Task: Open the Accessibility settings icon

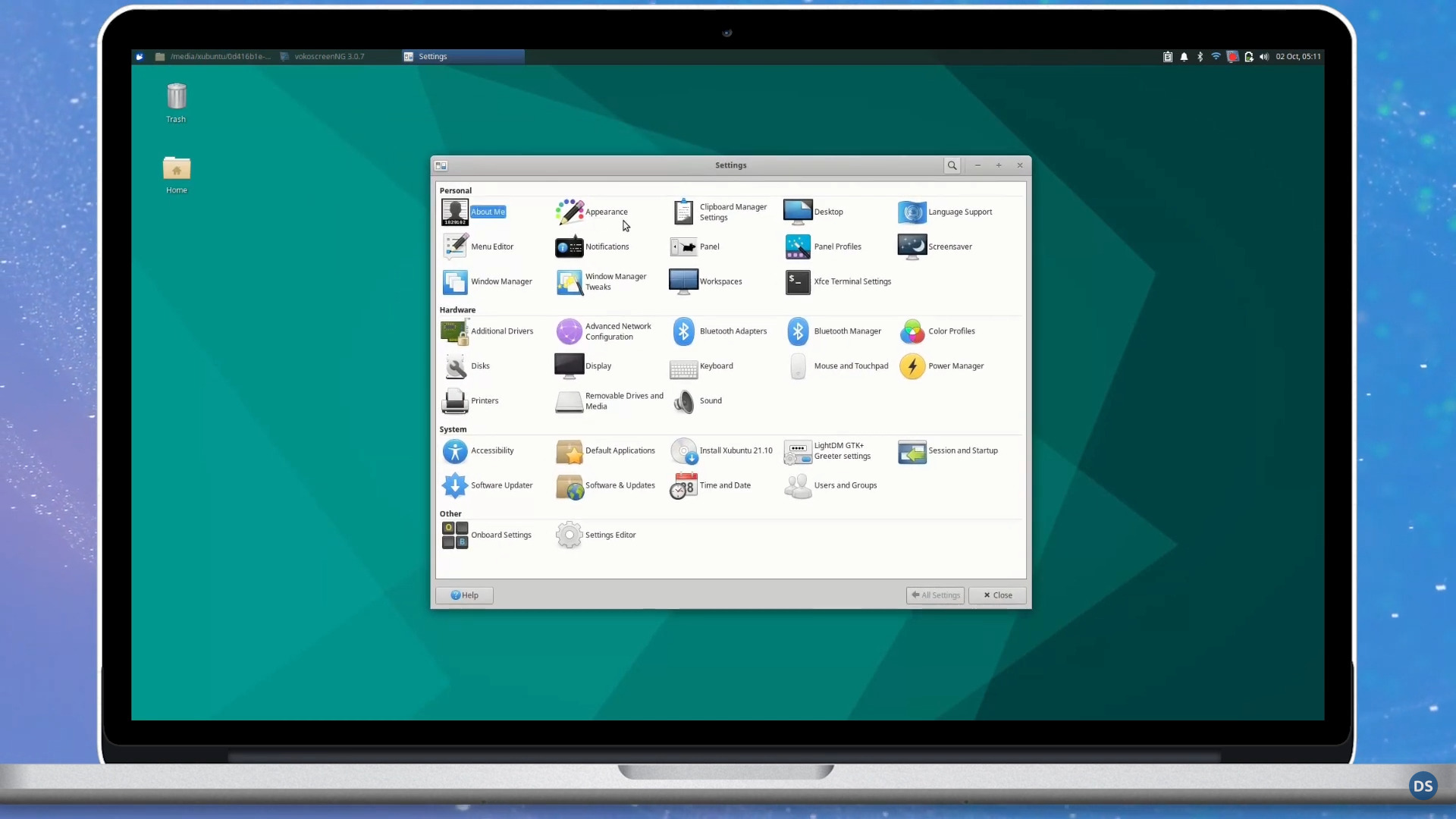Action: point(455,451)
